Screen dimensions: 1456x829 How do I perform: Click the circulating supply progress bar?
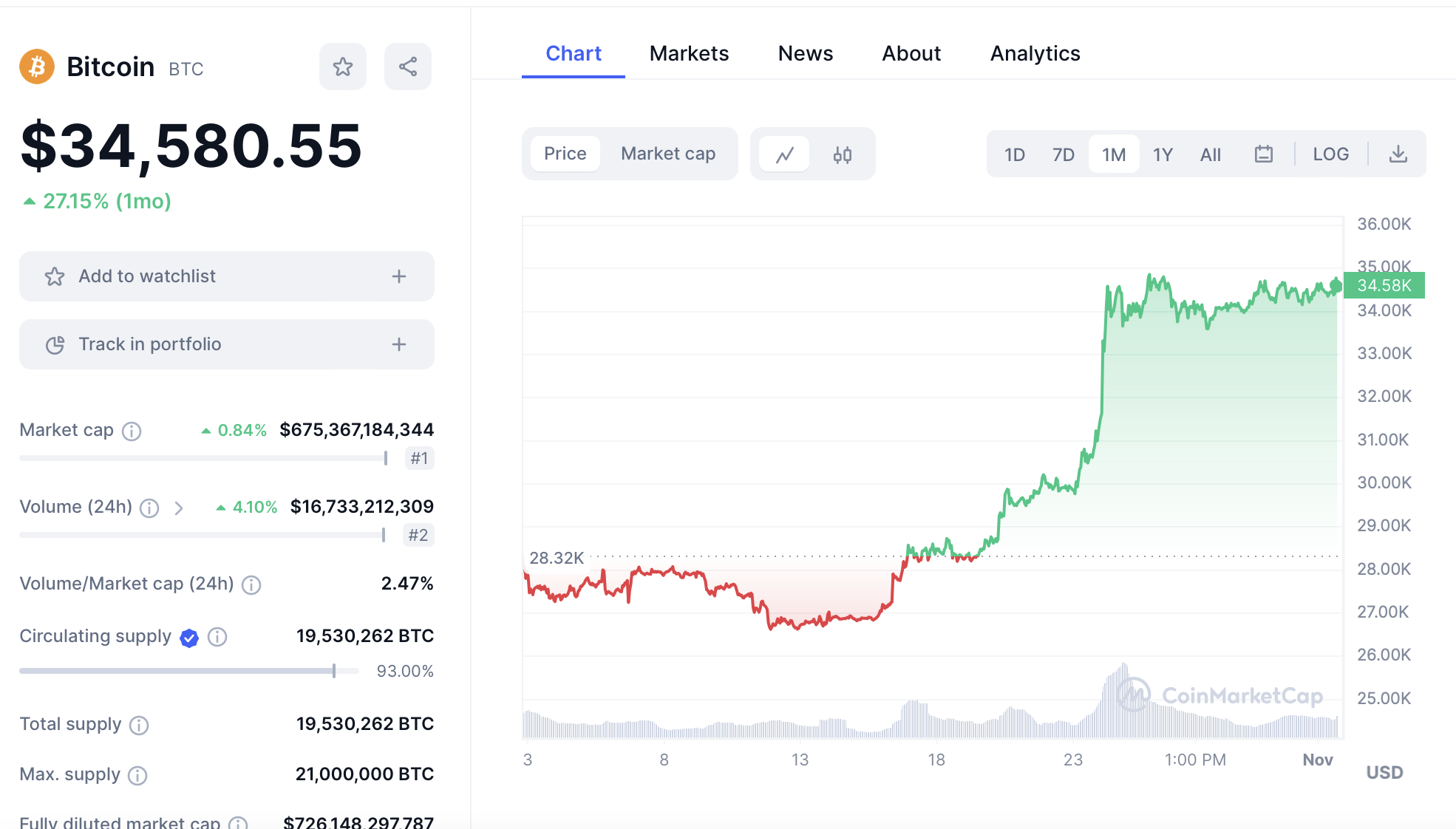pos(188,671)
